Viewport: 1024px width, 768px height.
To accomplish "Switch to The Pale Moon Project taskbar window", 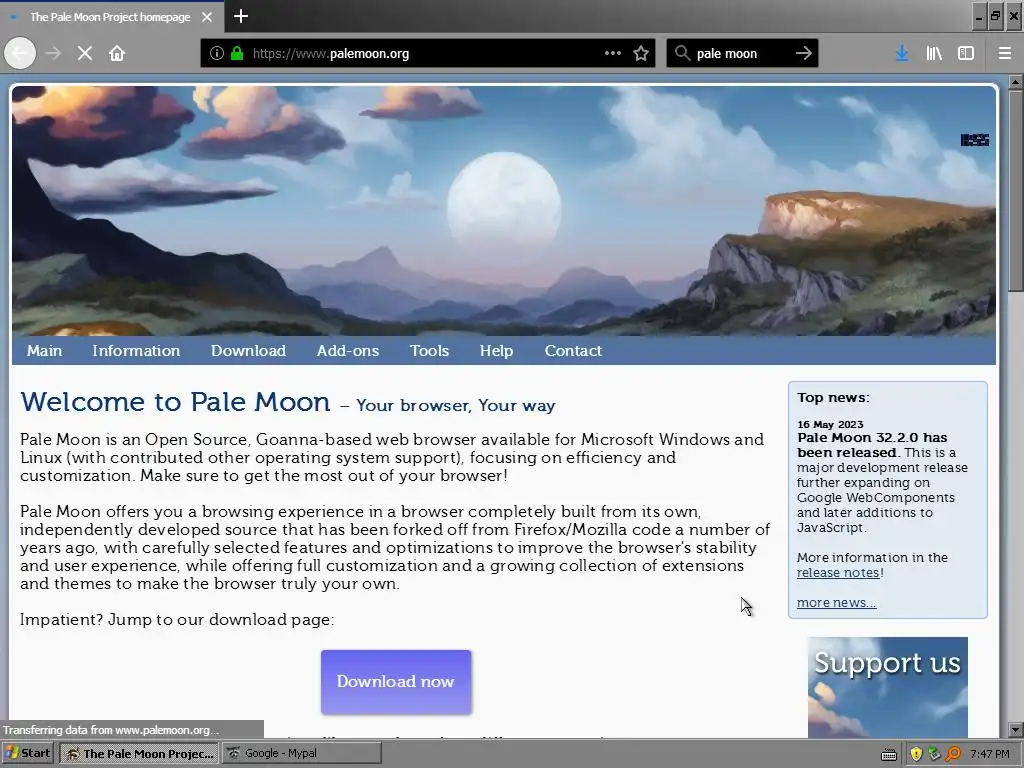I will coord(140,753).
